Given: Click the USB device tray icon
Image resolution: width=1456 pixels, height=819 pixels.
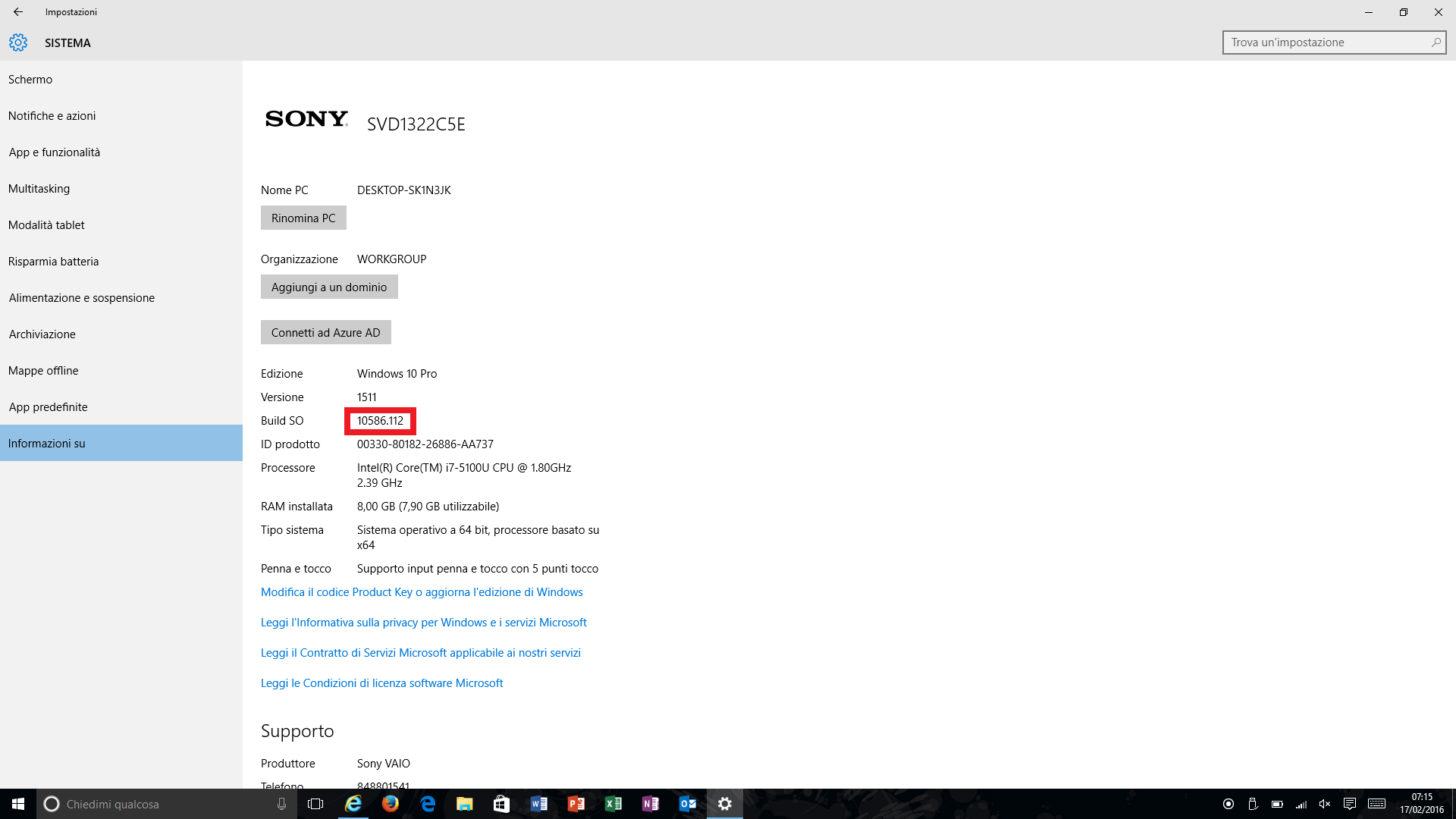Looking at the screenshot, I should [1253, 804].
